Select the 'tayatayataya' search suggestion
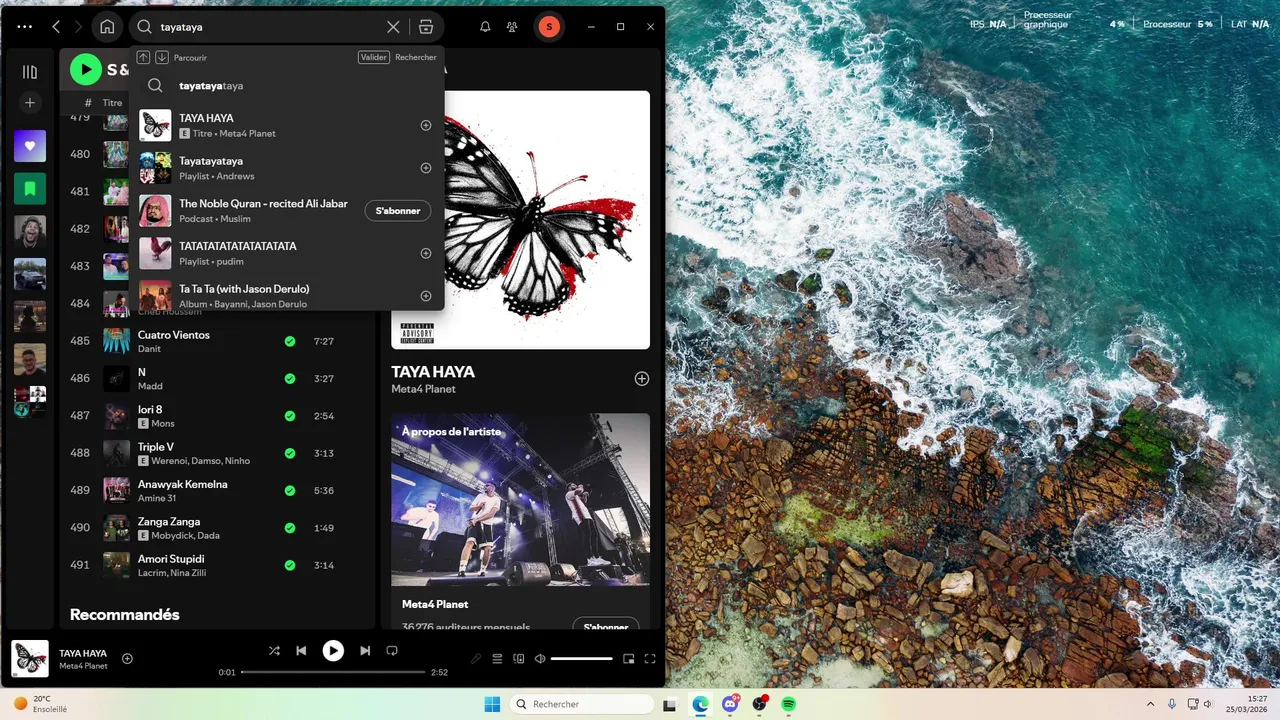 (x=287, y=86)
